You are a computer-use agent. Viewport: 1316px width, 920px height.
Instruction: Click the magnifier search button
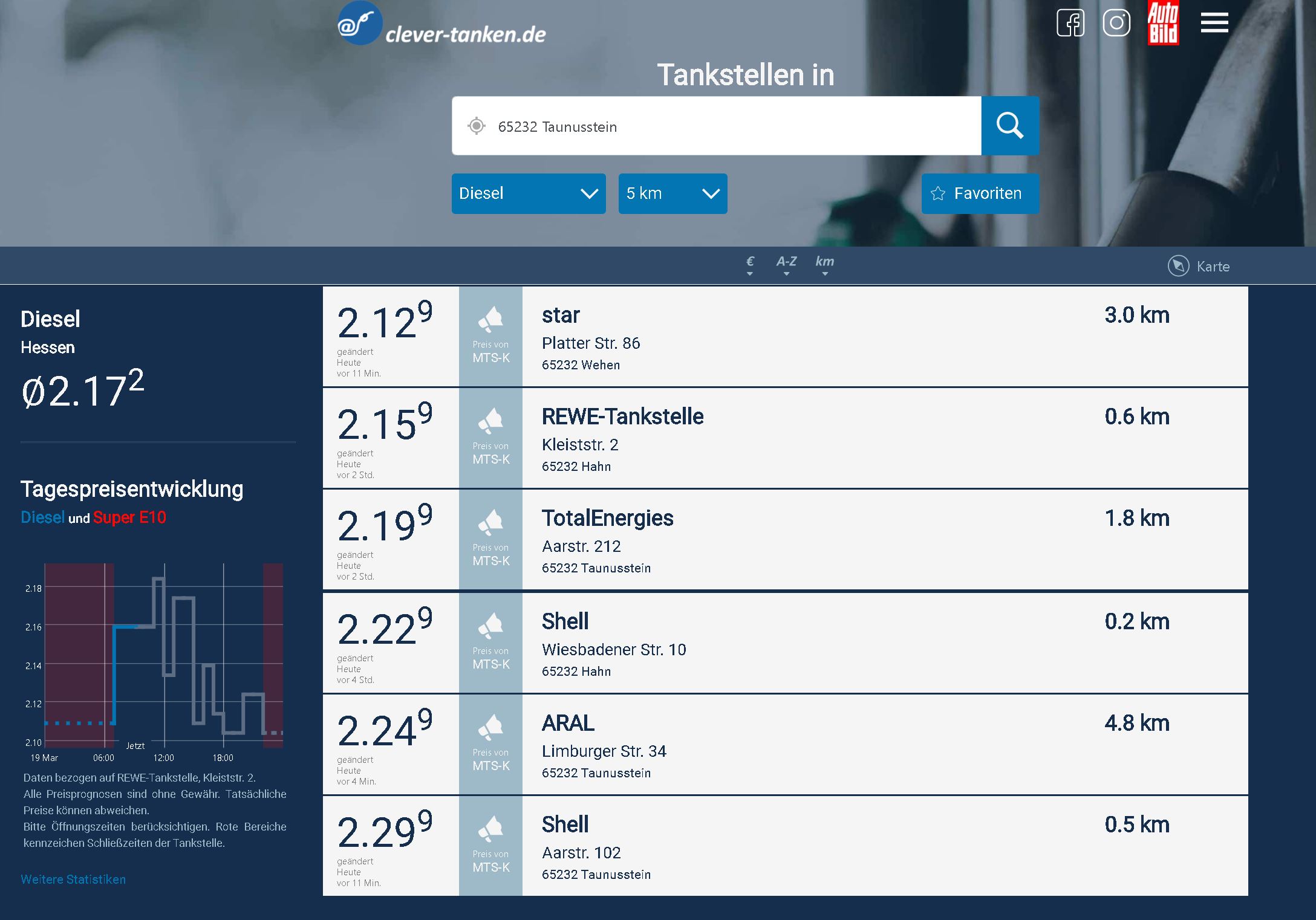[x=1010, y=126]
